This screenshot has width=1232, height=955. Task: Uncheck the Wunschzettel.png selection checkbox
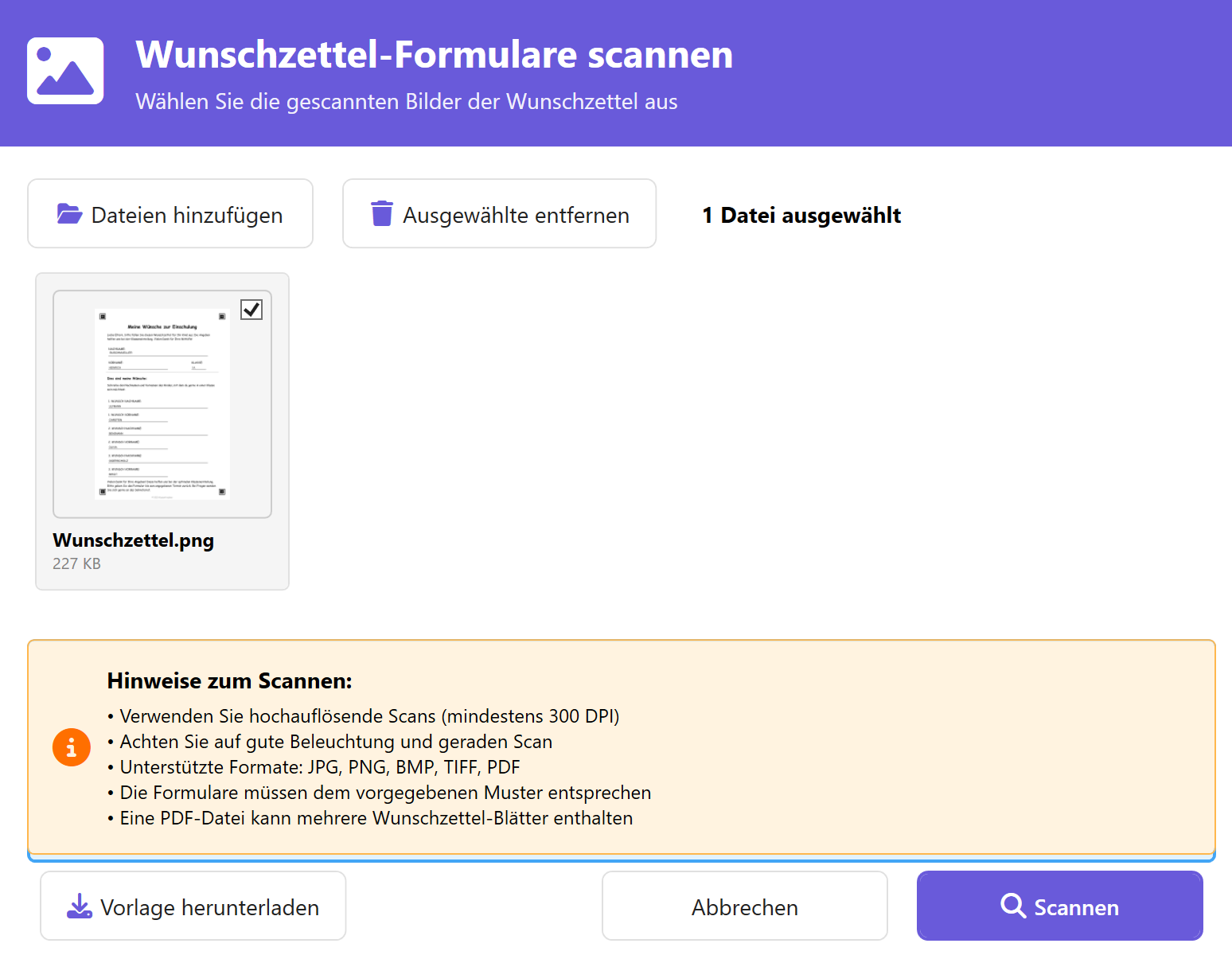click(x=251, y=310)
